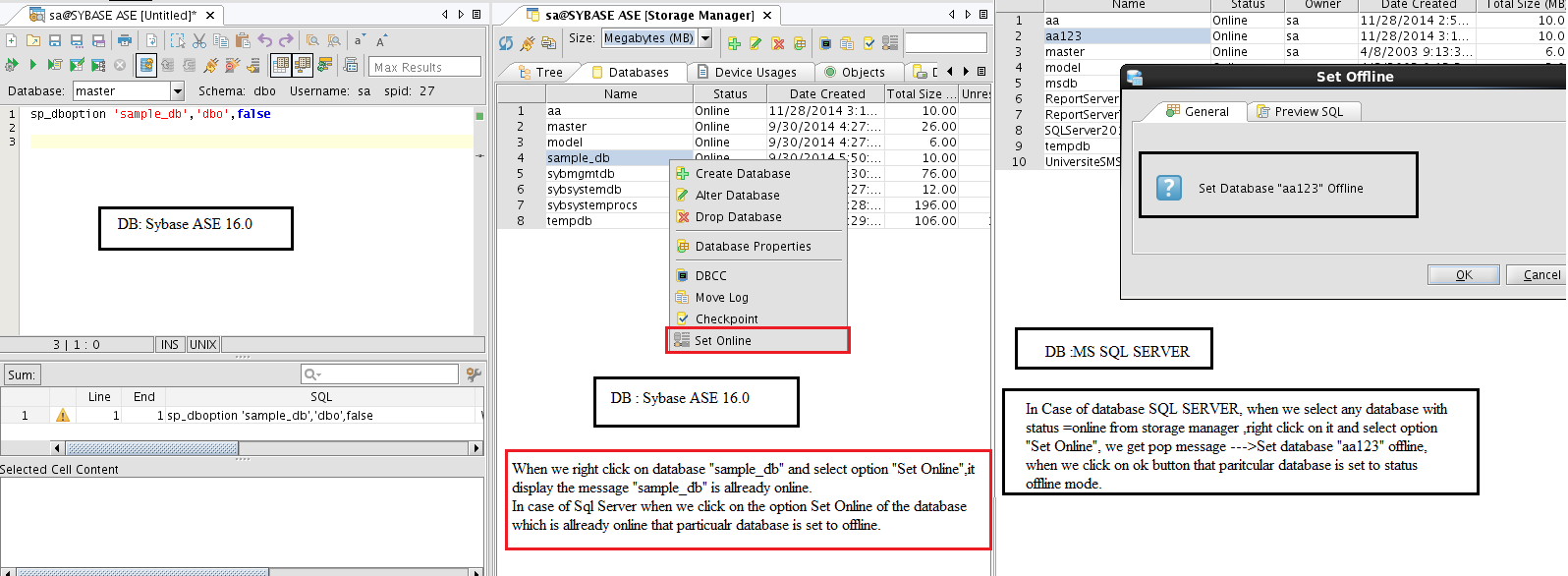Click the plug connect icon in query toolbar
Viewport: 1568px width, 576px height.
210,65
